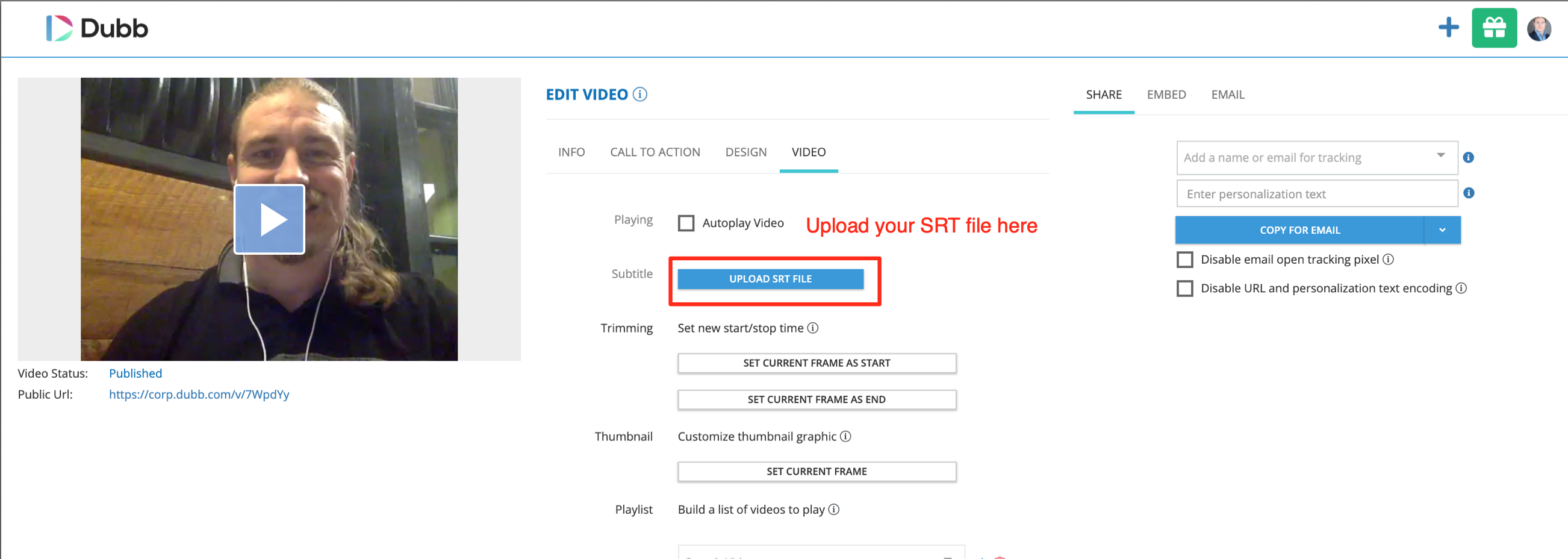
Task: Select the VIDEO tab
Action: pyautogui.click(x=808, y=152)
